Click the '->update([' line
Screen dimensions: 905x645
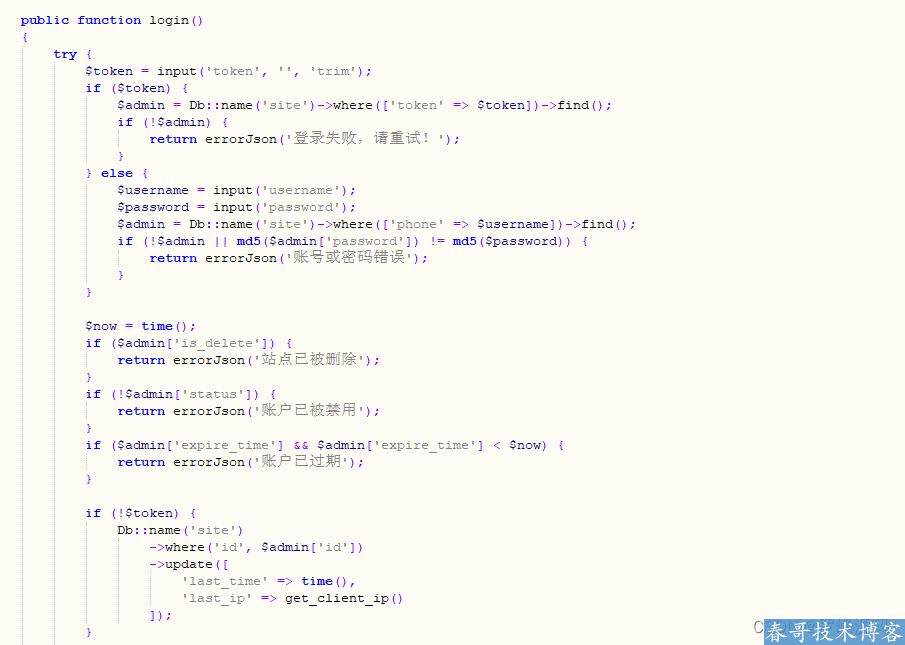(x=189, y=564)
